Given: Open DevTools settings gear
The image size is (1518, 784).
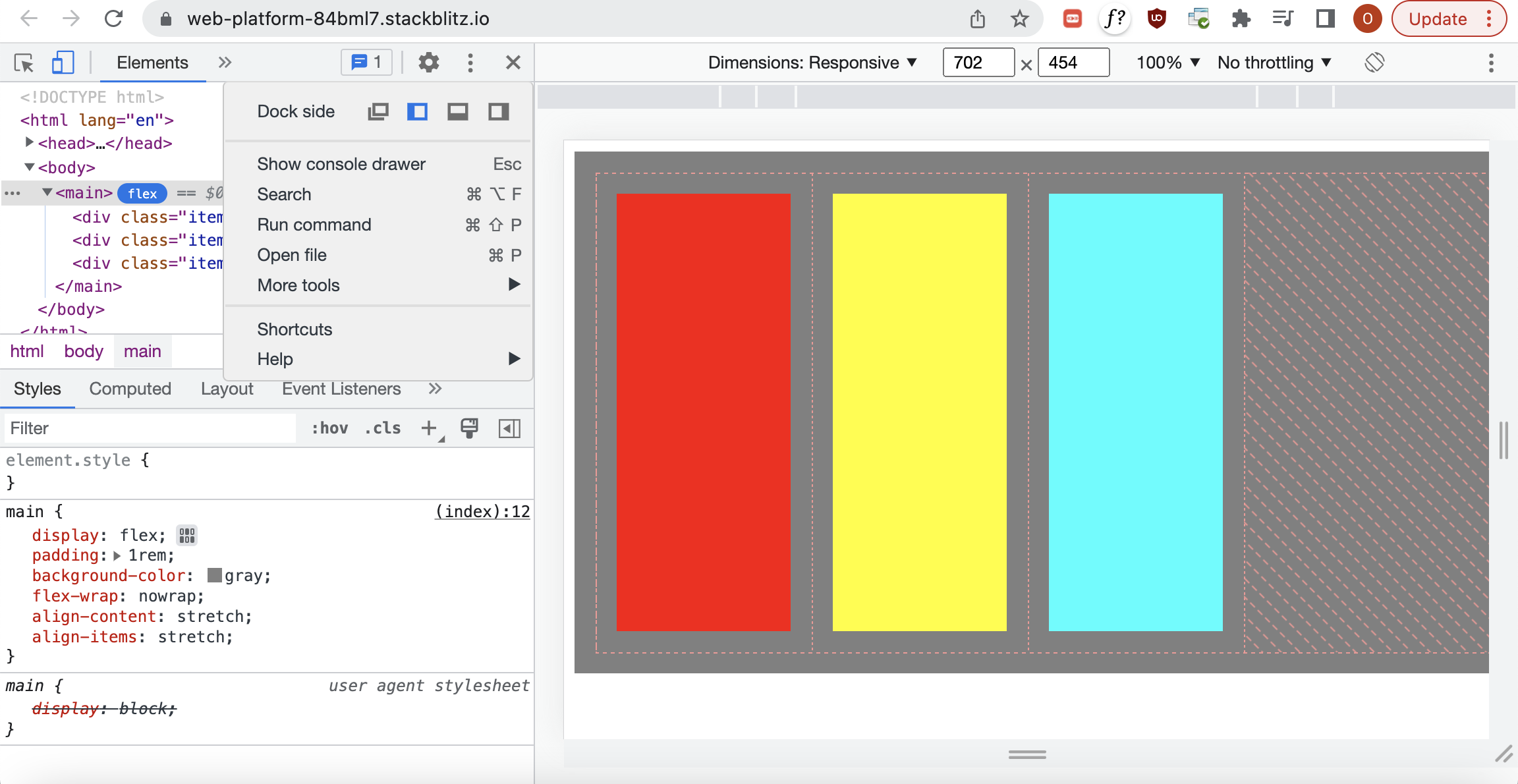Looking at the screenshot, I should click(x=429, y=63).
